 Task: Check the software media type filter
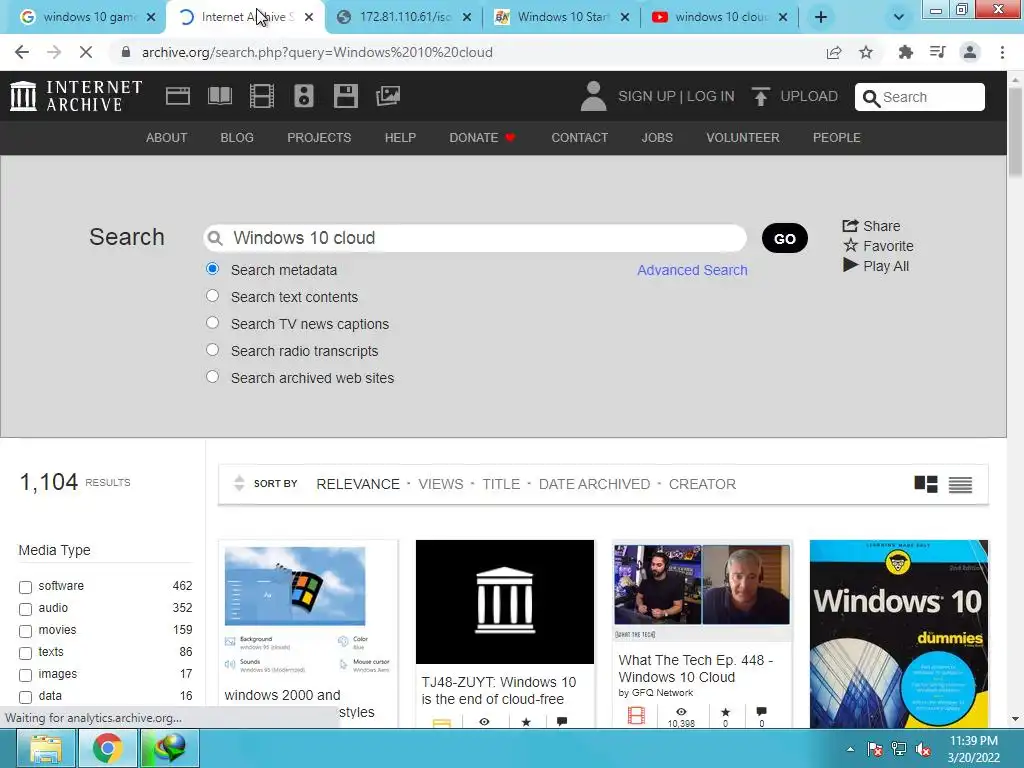click(x=25, y=587)
